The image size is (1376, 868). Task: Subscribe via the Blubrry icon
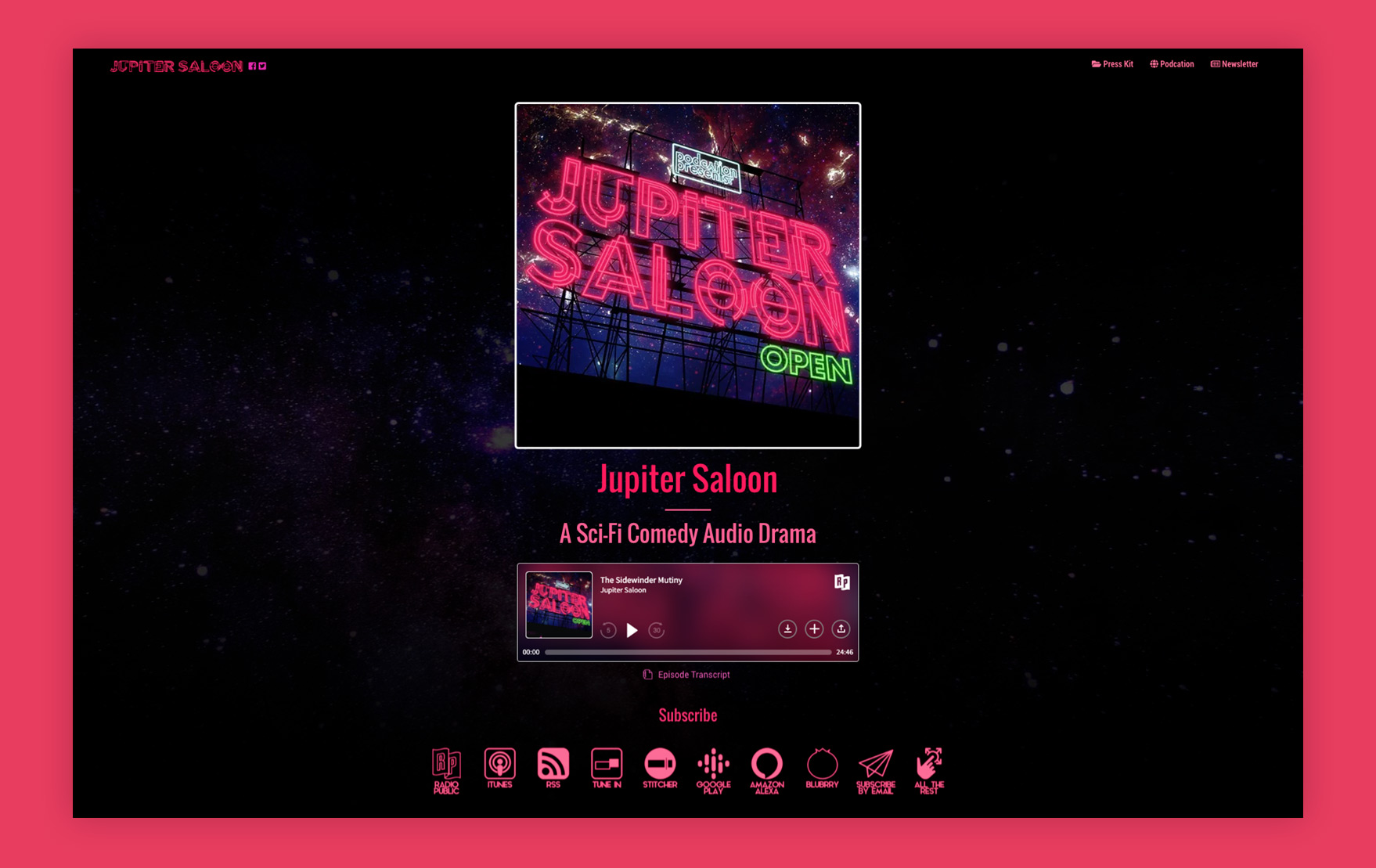822,769
